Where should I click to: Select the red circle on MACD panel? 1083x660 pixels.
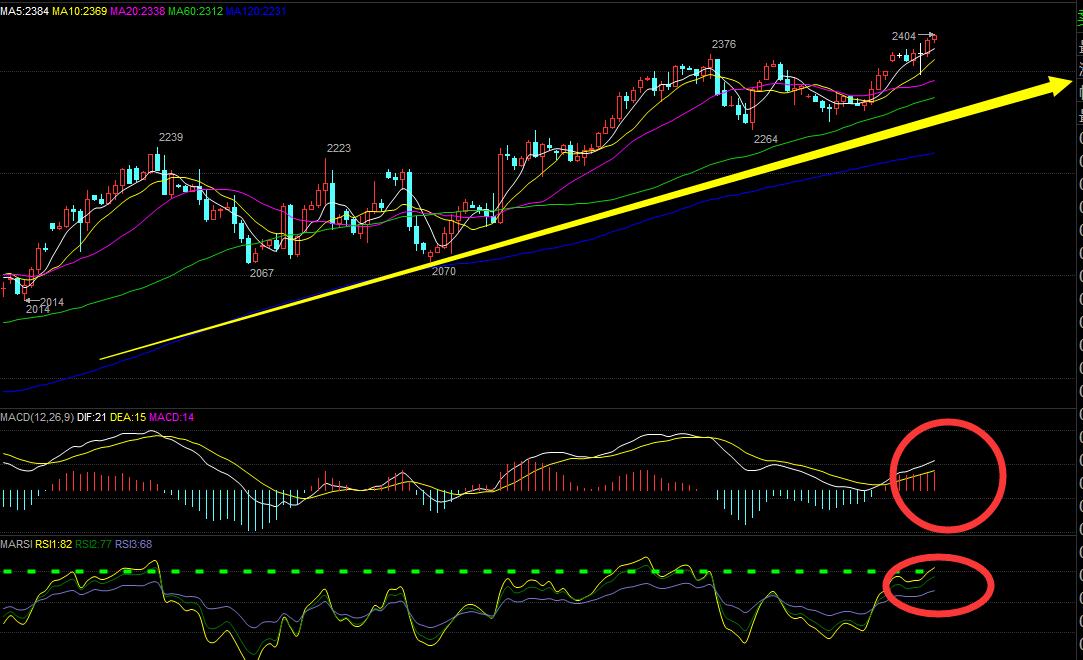point(947,475)
